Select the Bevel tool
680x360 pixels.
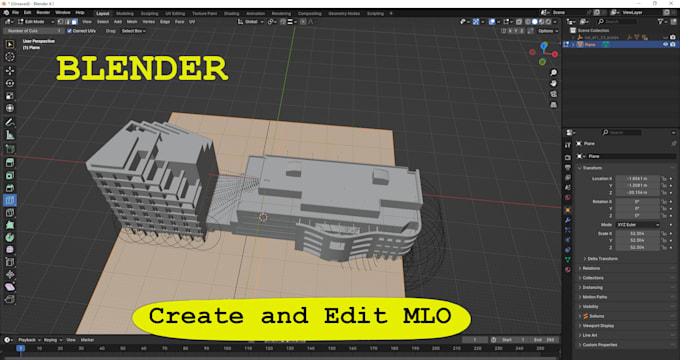click(x=10, y=188)
